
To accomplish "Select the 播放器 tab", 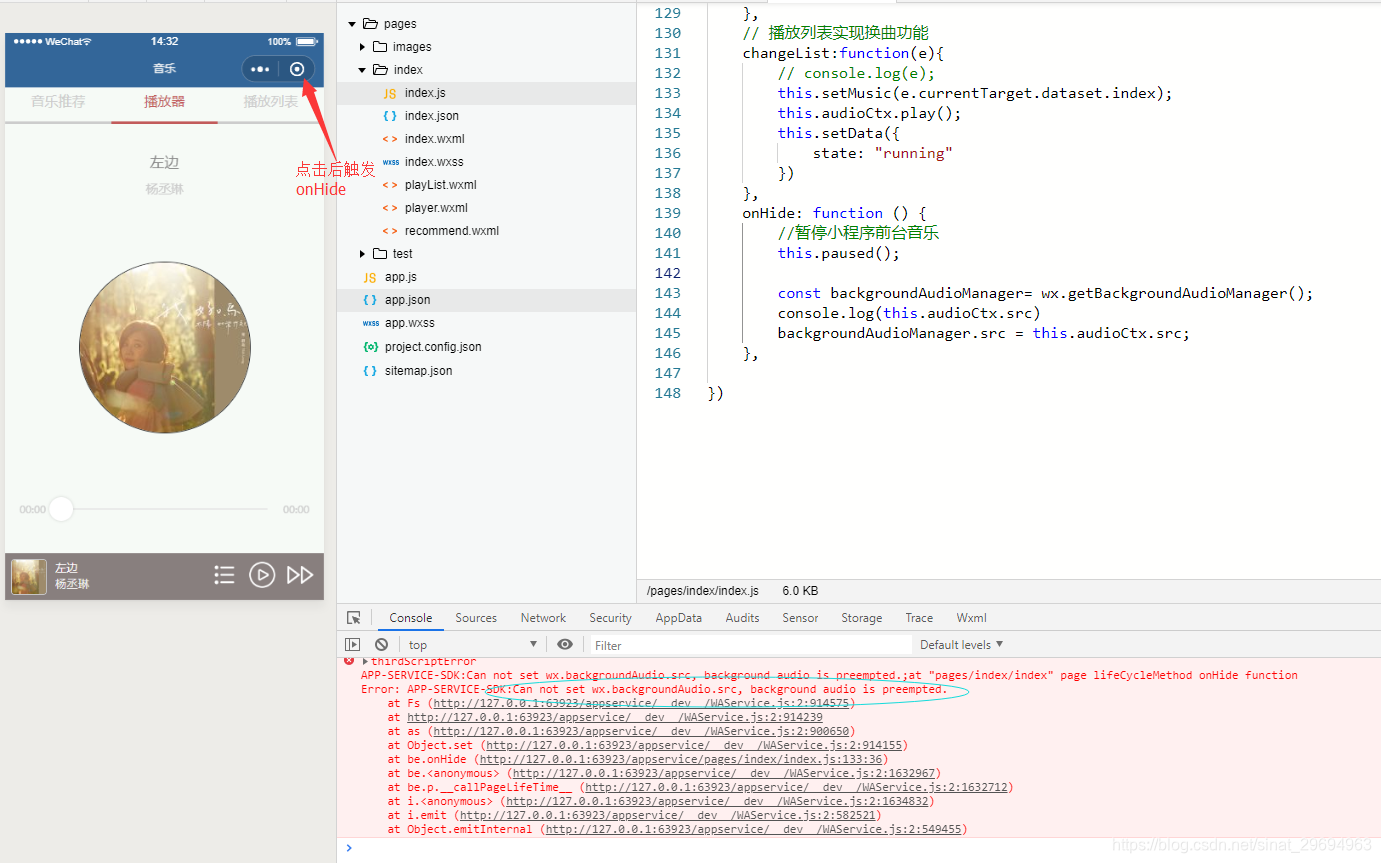I will pos(164,102).
